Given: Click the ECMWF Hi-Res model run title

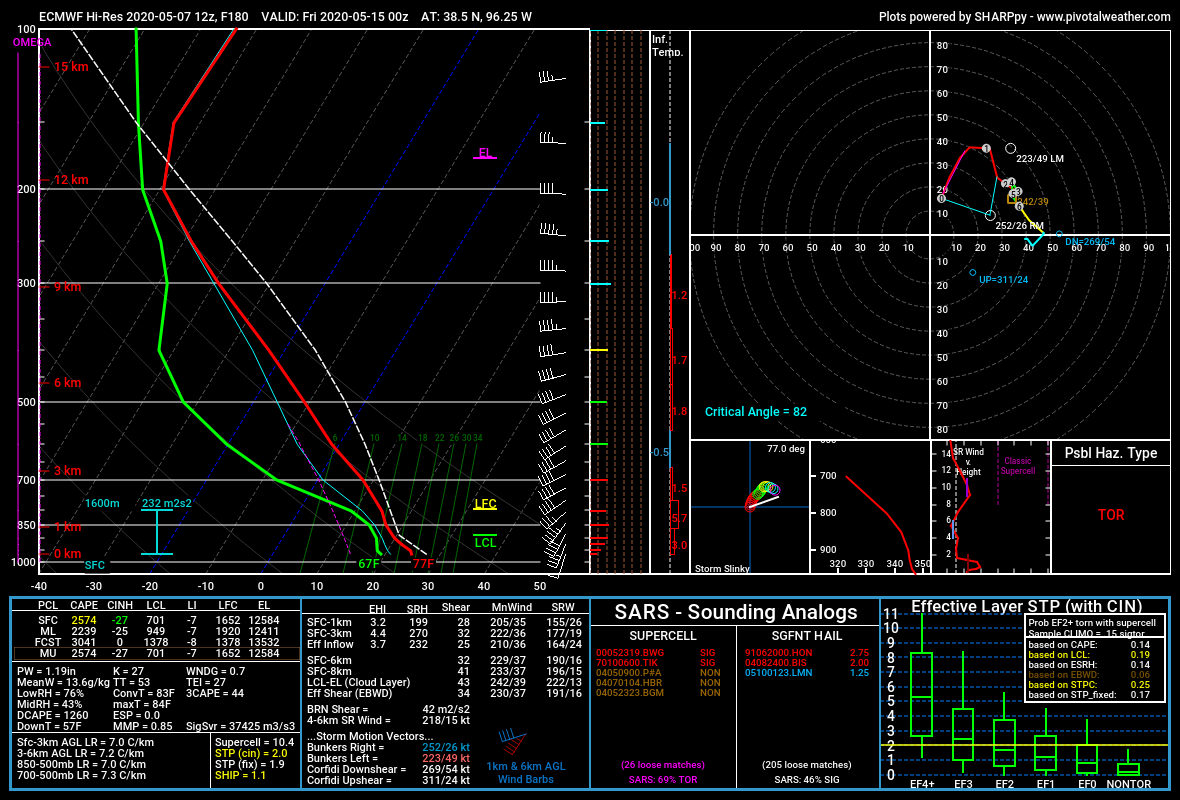Looking at the screenshot, I should pyautogui.click(x=144, y=17).
